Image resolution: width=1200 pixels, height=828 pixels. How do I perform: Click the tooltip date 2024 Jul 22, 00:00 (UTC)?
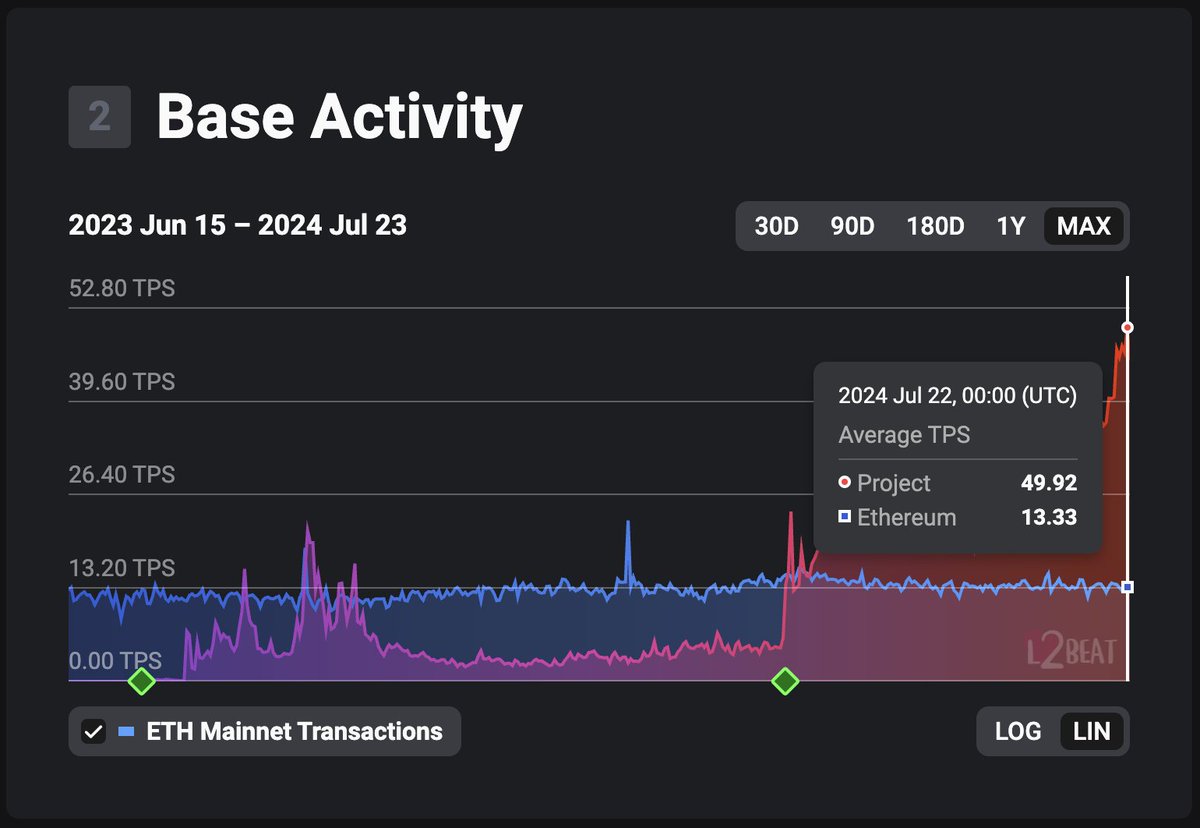click(x=958, y=396)
